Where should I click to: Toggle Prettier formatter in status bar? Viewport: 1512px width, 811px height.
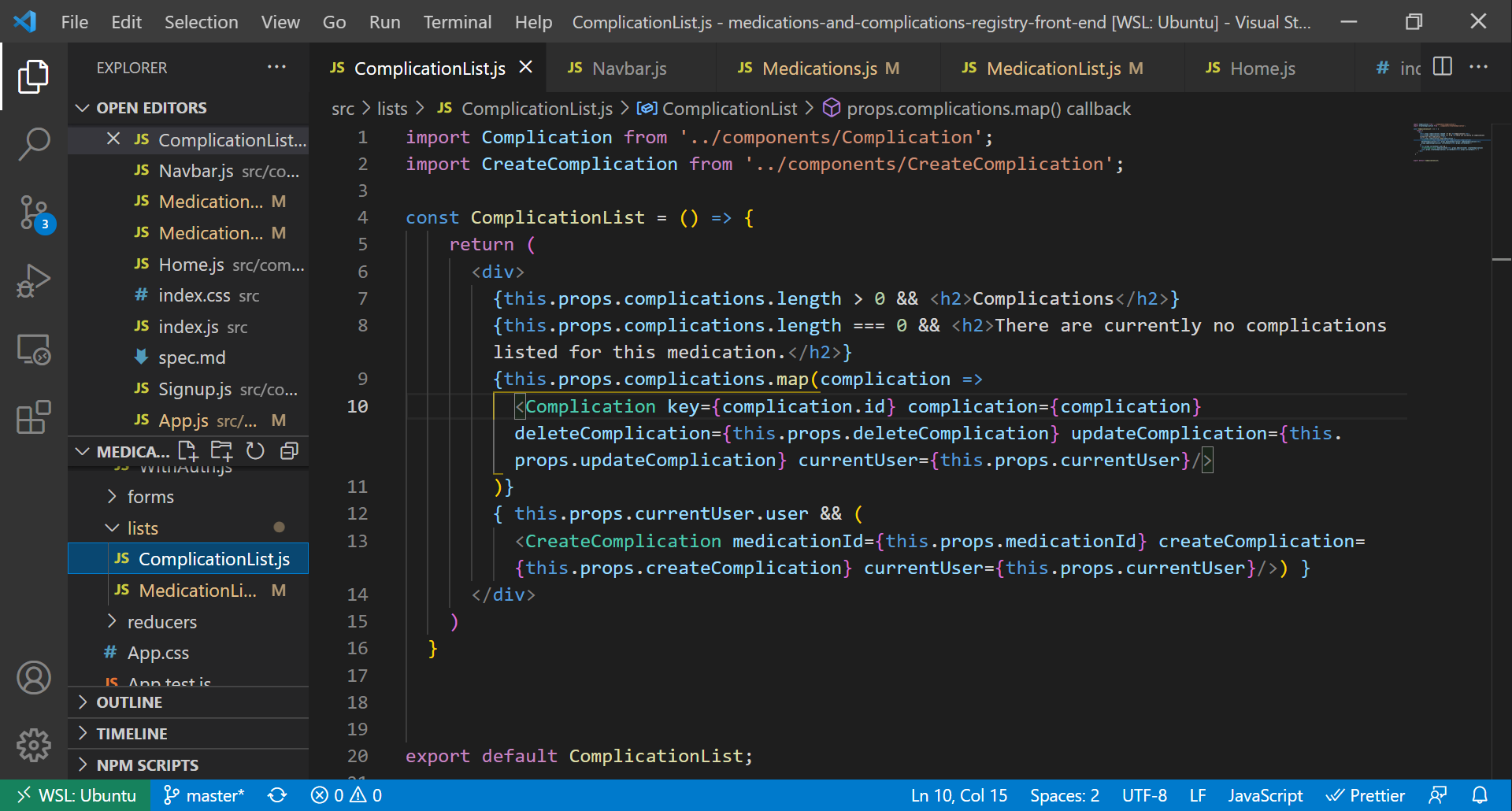[x=1366, y=795]
